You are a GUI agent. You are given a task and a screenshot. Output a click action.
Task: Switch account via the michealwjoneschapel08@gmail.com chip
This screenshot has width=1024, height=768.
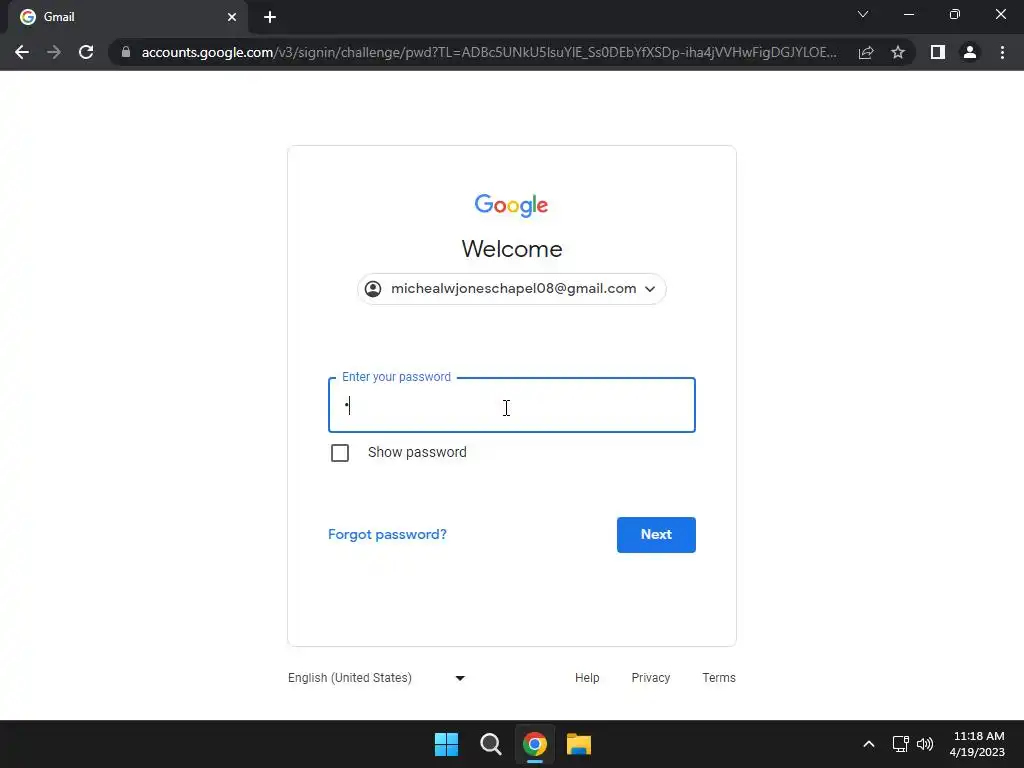(x=512, y=289)
